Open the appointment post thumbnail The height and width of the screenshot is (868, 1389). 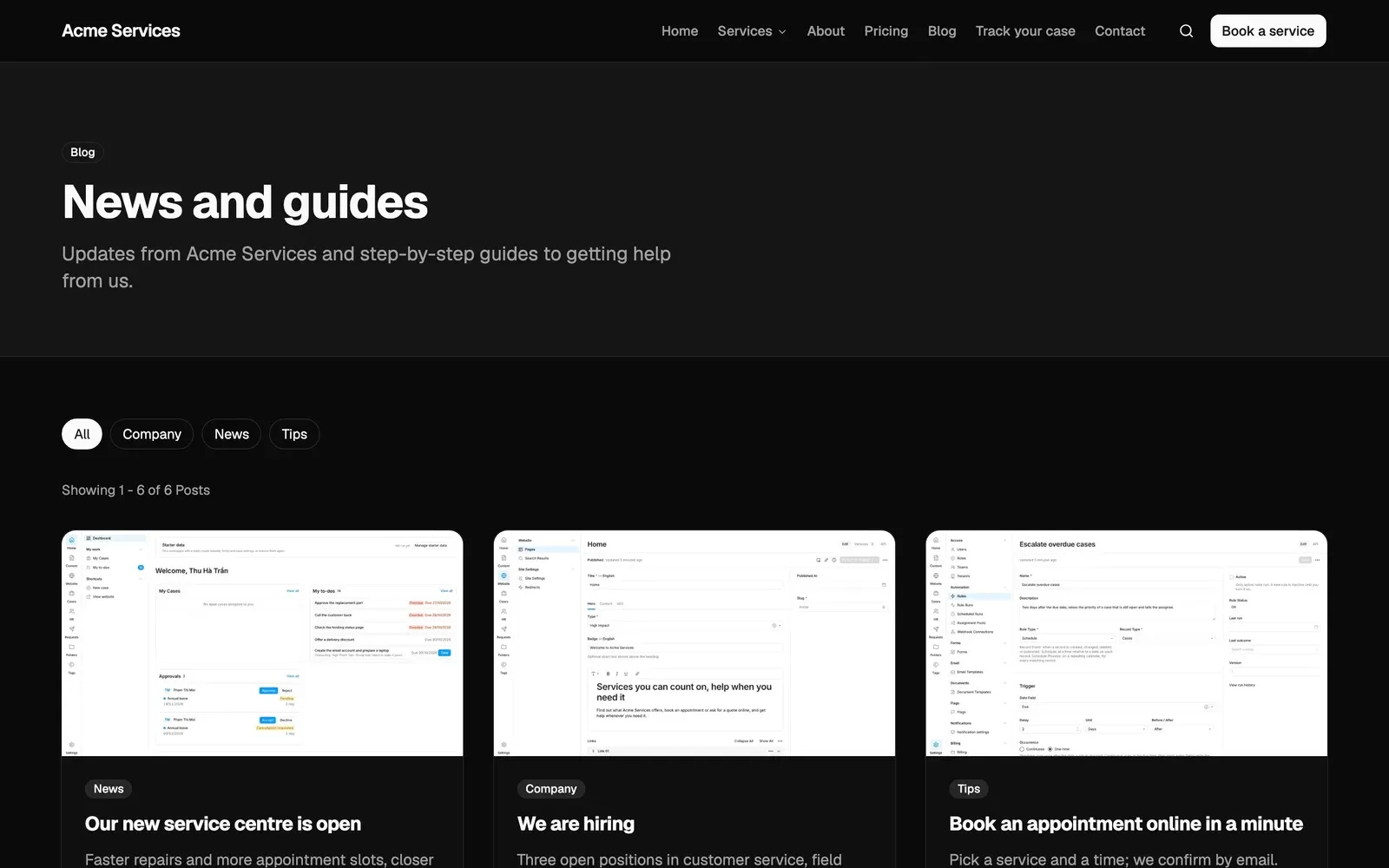(x=1127, y=643)
